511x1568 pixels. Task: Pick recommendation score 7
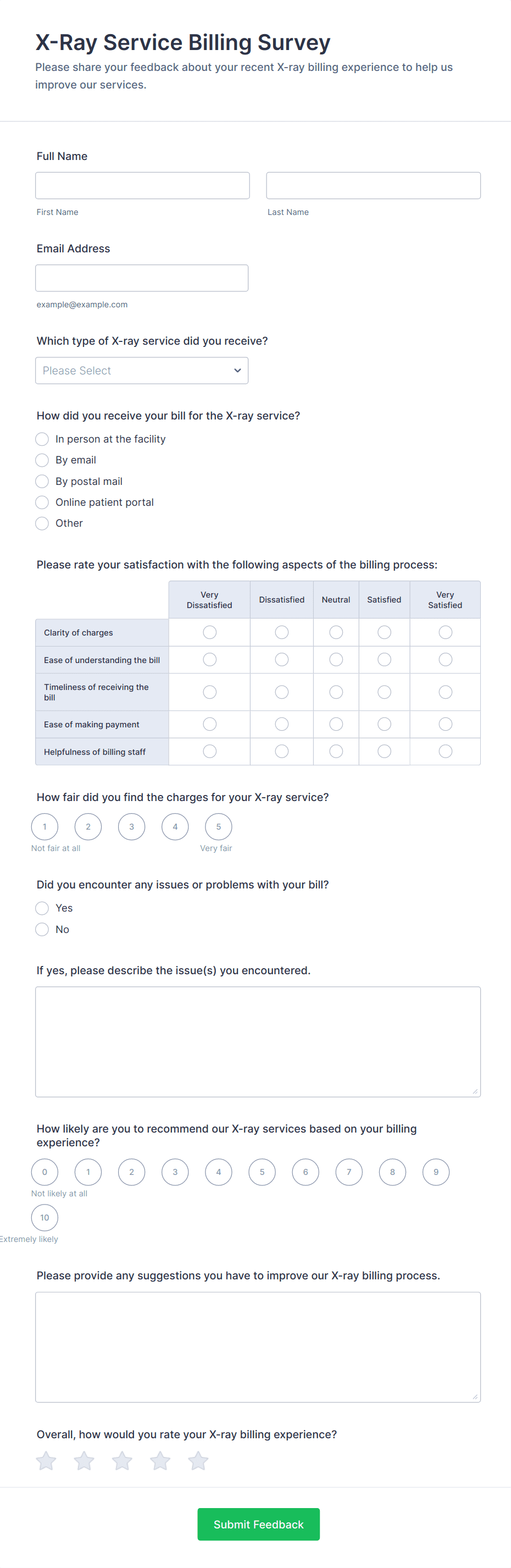coord(349,1172)
